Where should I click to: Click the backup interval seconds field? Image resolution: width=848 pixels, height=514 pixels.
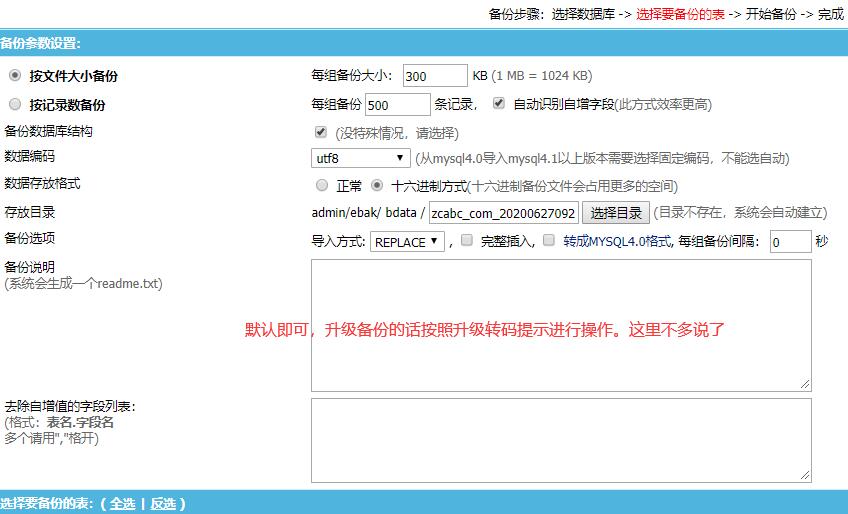tap(789, 242)
